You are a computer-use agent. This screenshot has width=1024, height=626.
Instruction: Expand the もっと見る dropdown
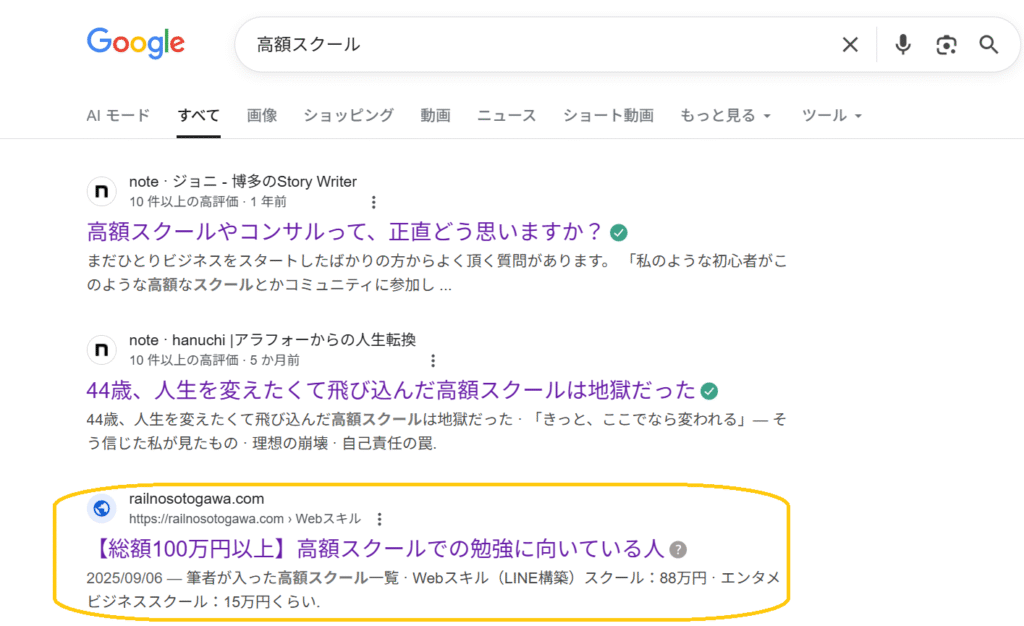tap(725, 115)
